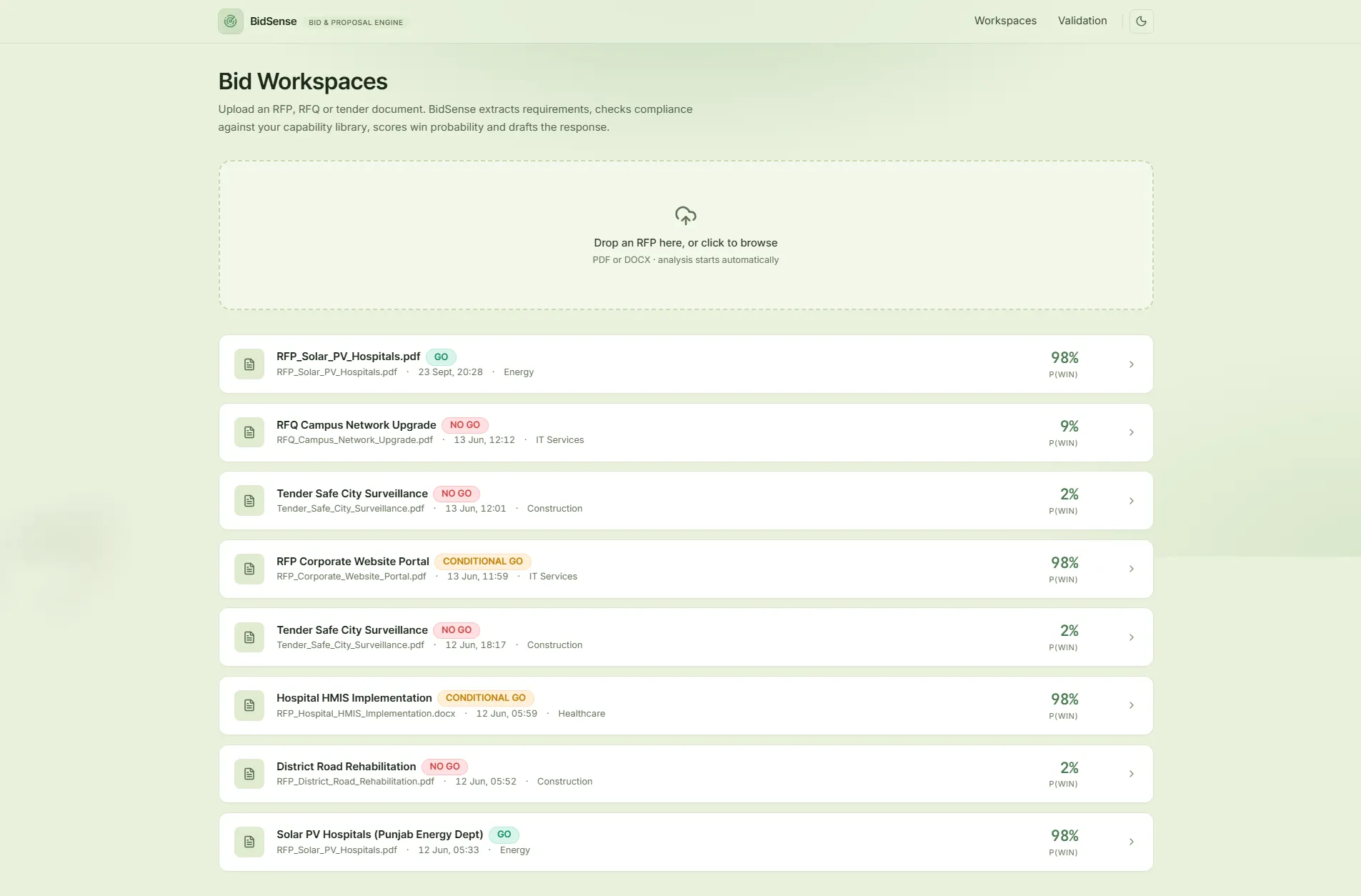
Task: Click the CONDITIONAL GO badge on RFP Corporate Website Portal
Action: [483, 562]
